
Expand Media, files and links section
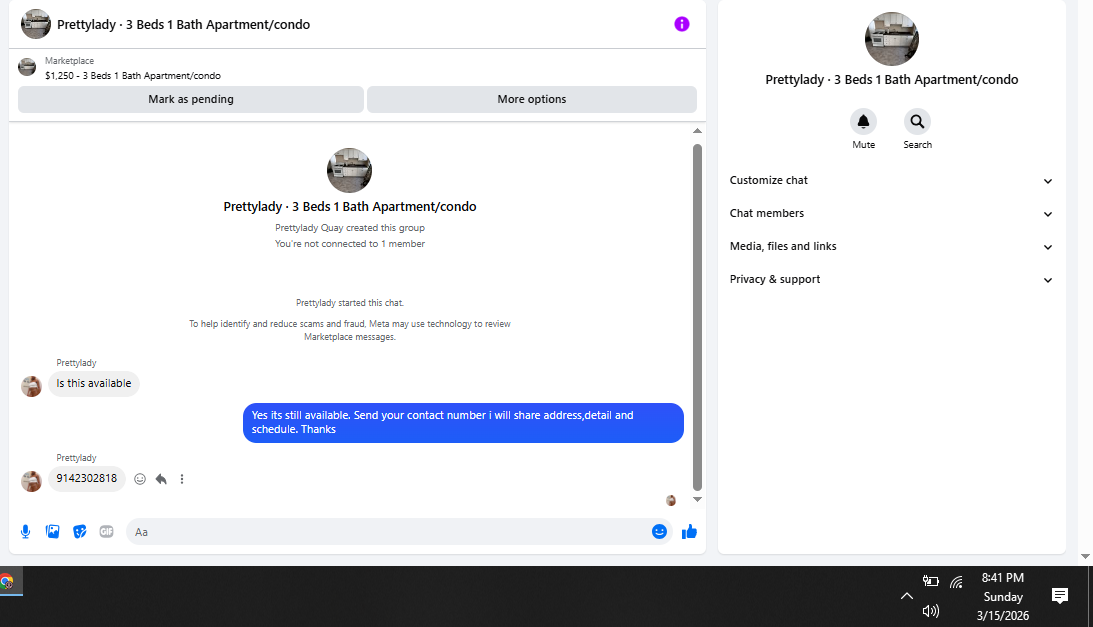pyautogui.click(x=892, y=246)
